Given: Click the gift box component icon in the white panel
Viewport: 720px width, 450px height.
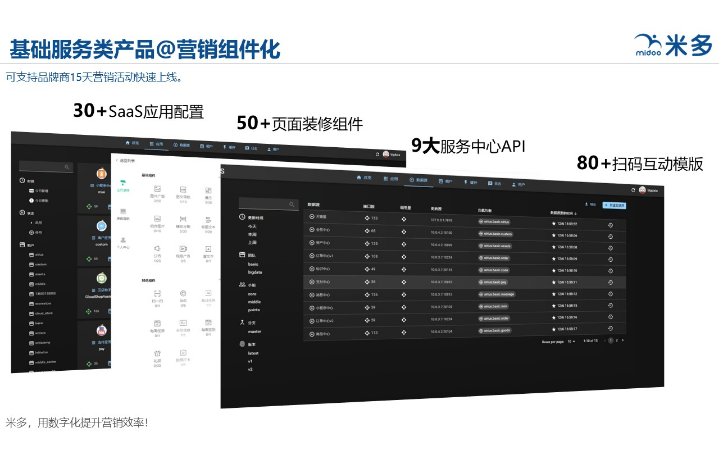Looking at the screenshot, I should tap(157, 354).
